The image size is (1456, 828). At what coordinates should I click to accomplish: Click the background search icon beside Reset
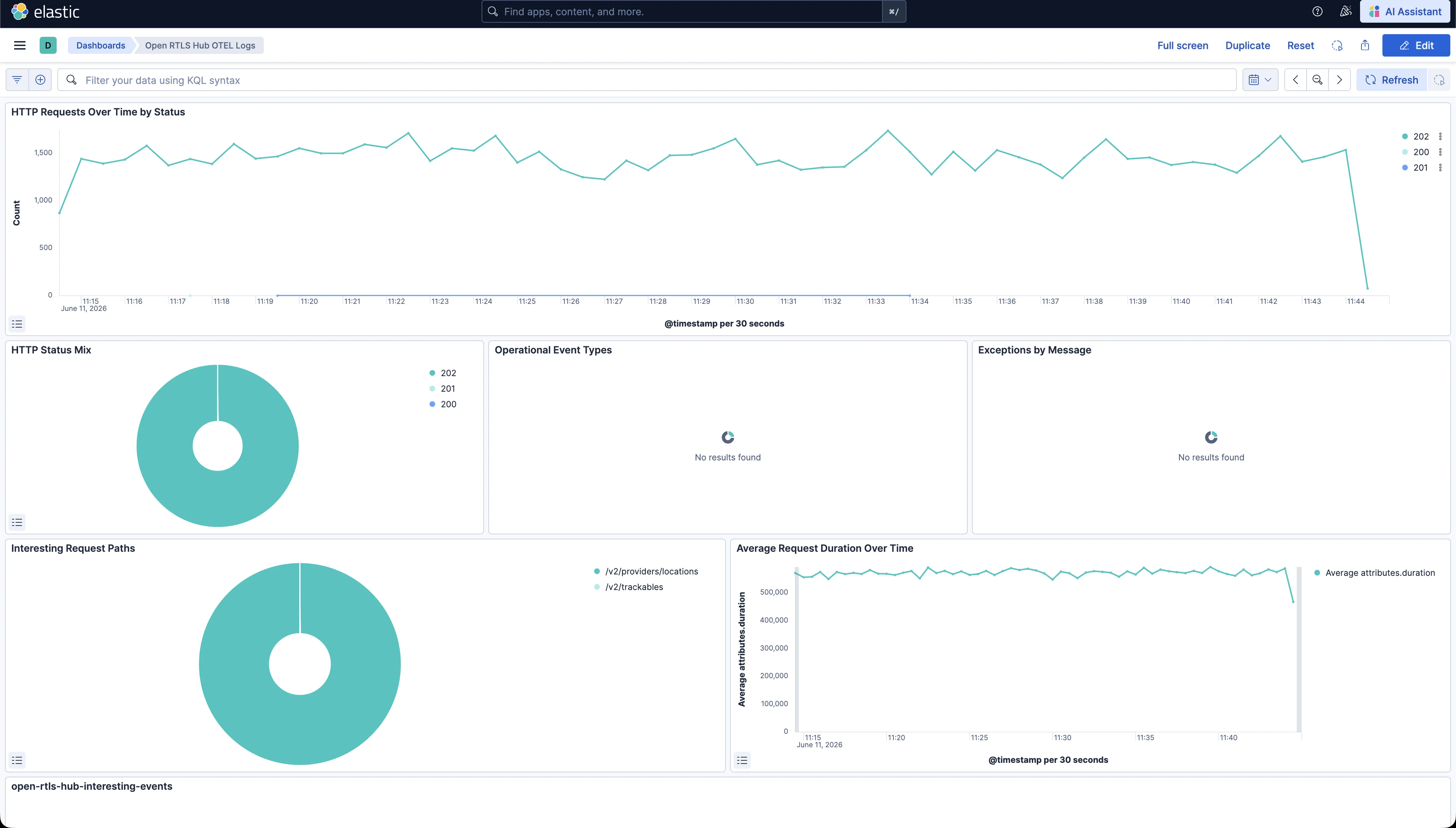1337,45
